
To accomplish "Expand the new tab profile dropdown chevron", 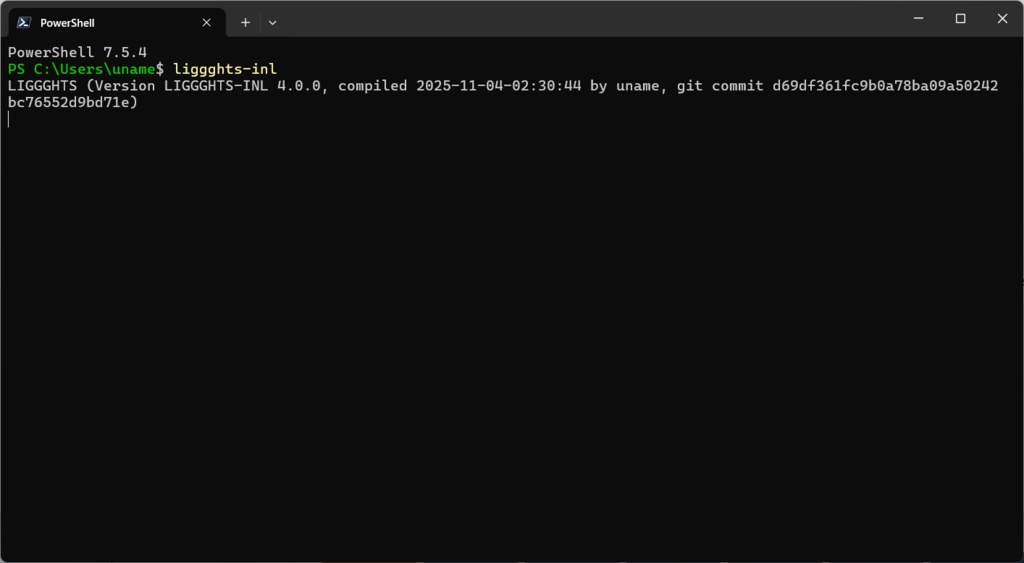I will (272, 22).
